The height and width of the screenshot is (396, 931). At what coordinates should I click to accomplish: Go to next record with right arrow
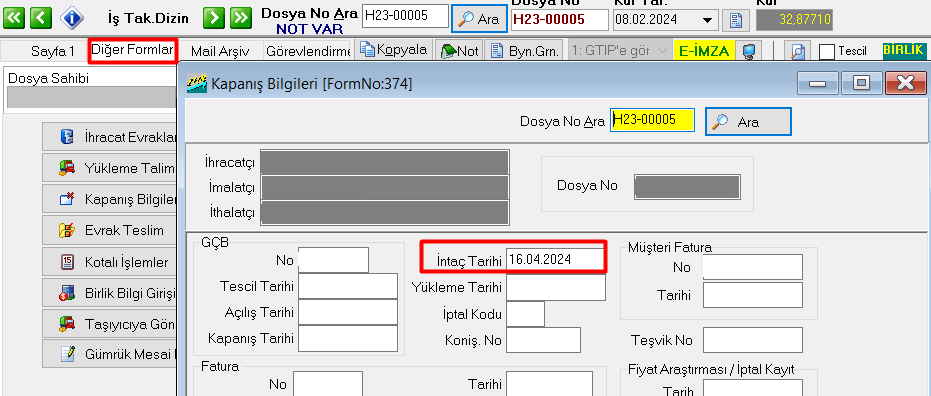[x=213, y=18]
